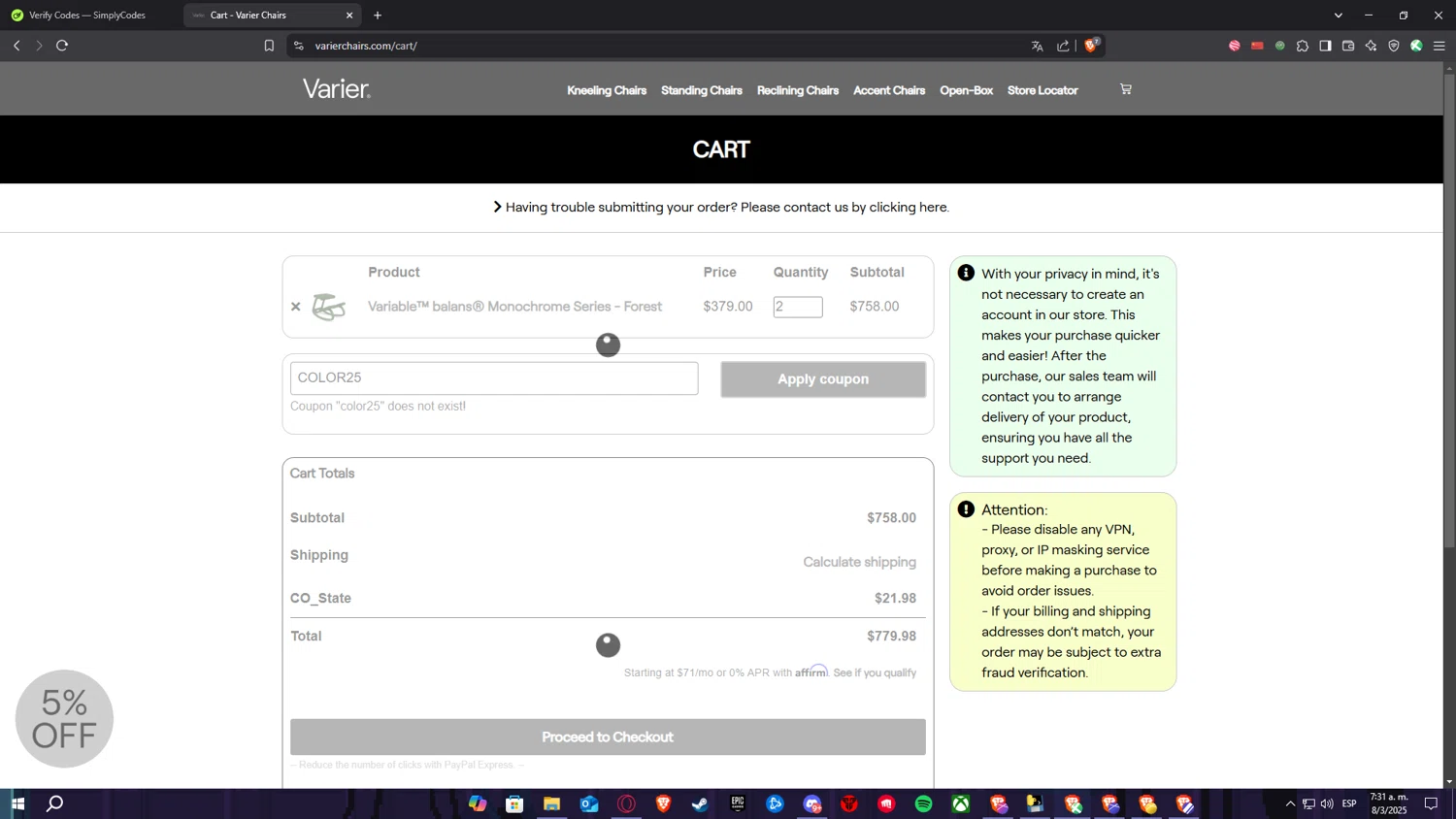Open Store Locator page

pos(1042,90)
